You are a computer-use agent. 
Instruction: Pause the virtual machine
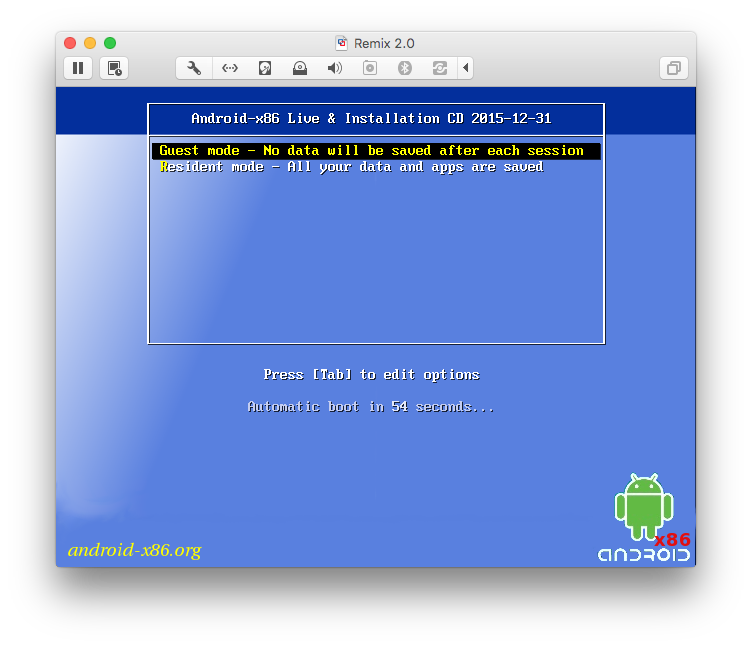click(78, 68)
